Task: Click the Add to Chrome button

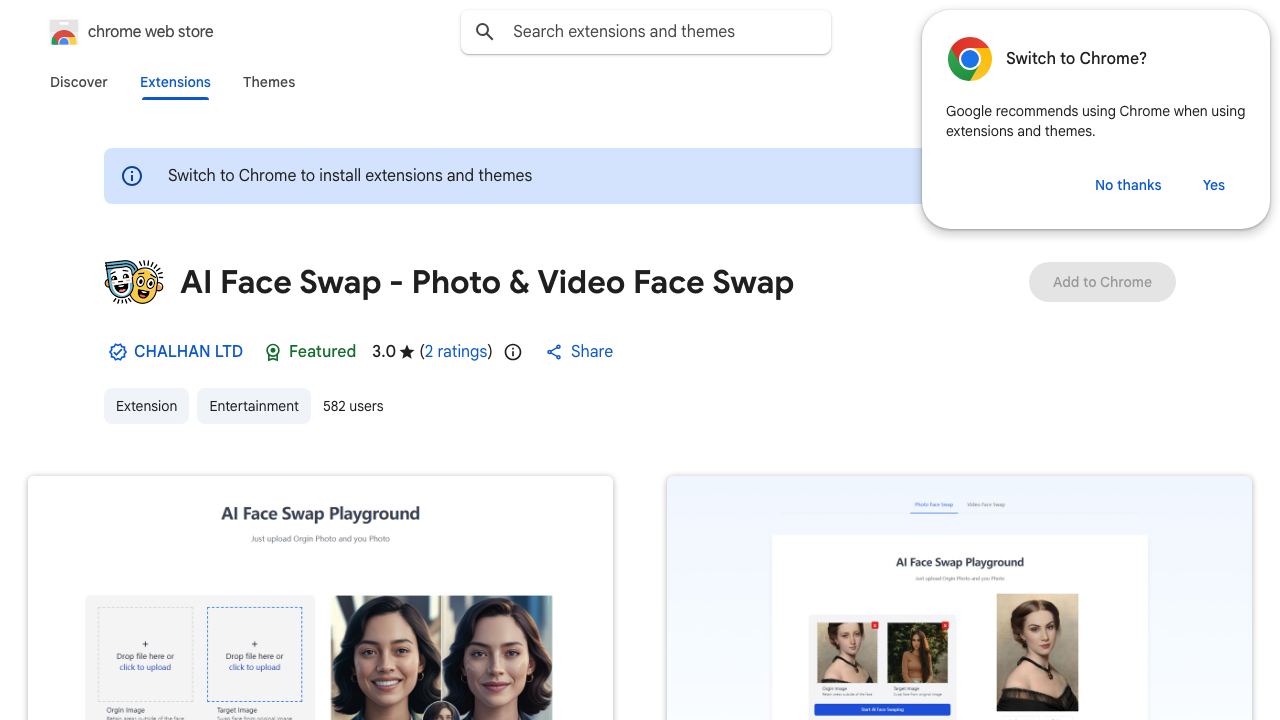Action: [x=1102, y=282]
